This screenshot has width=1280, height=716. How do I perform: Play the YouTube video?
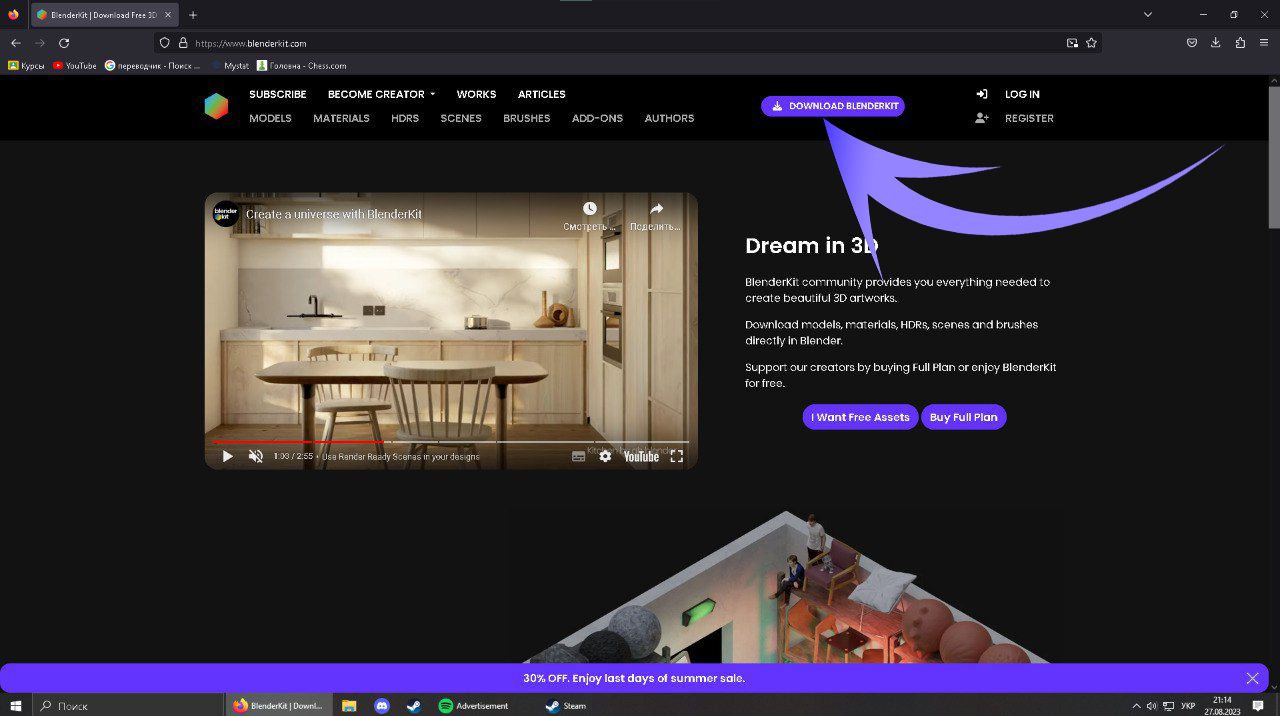point(227,456)
